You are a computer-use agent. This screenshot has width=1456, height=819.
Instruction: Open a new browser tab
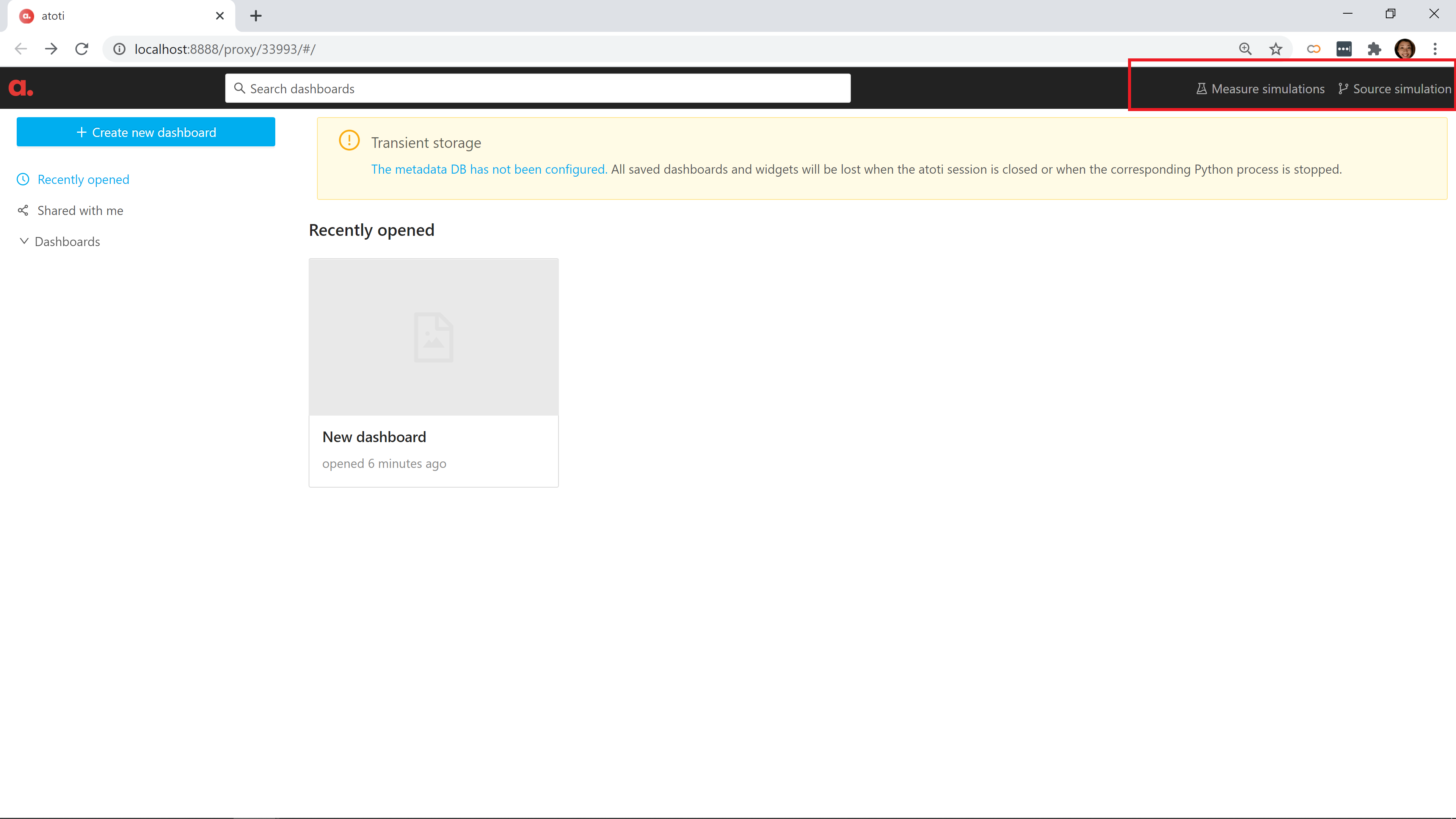256,16
